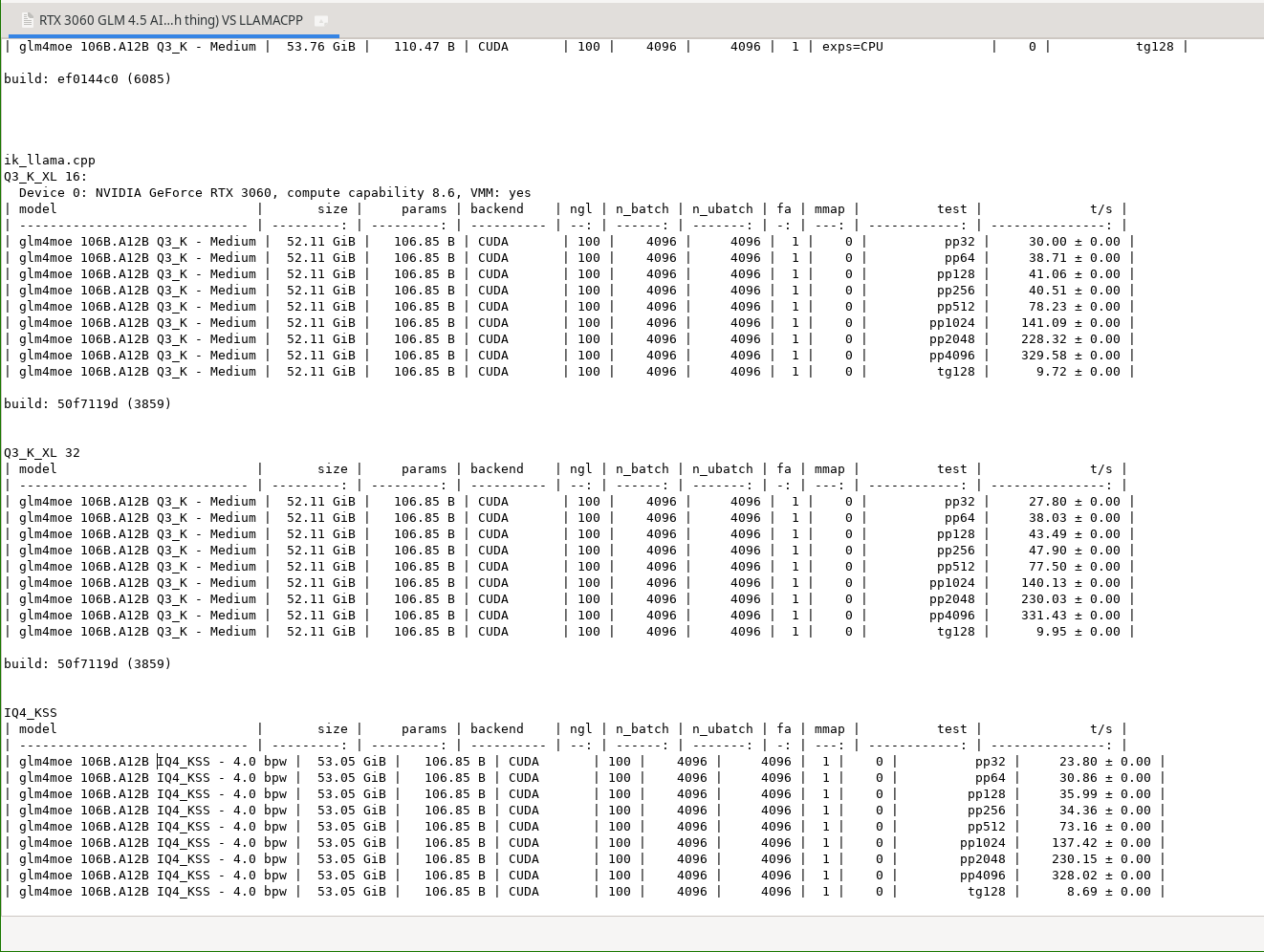The image size is (1264, 952).
Task: Click the '328.02 ± 0.00' t/s value
Action: (1101, 876)
